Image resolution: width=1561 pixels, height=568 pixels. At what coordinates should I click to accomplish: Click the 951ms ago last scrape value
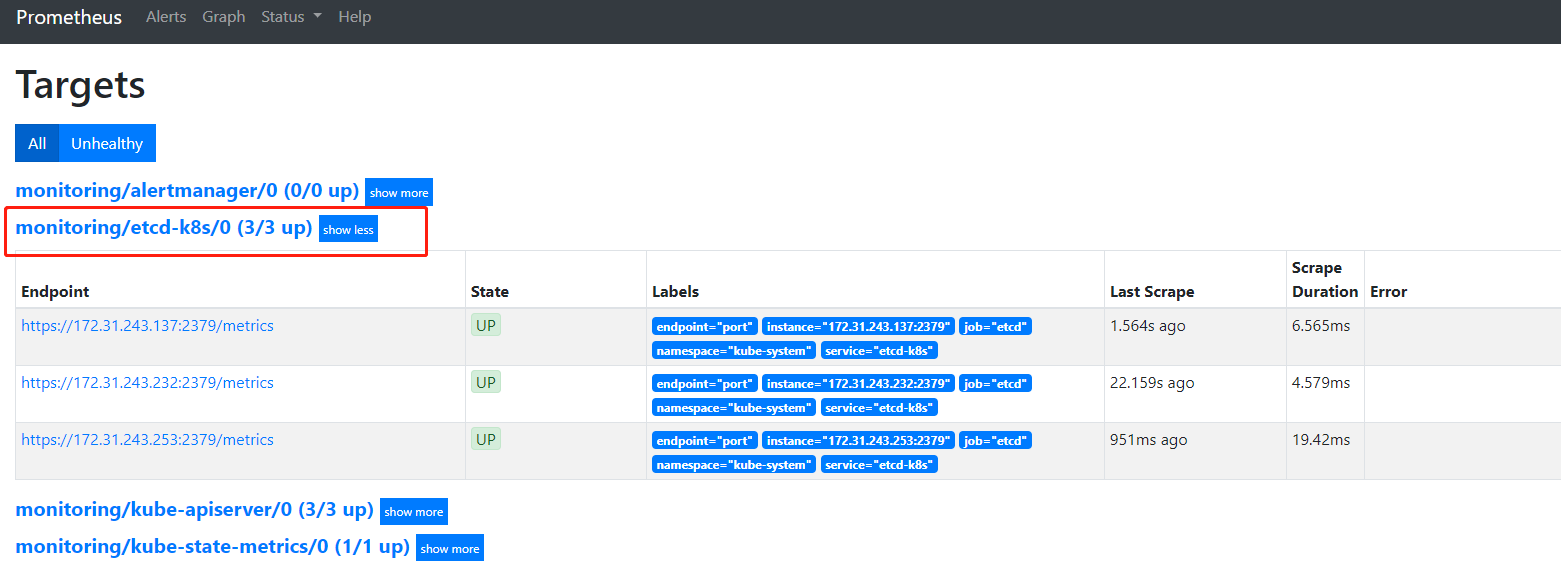click(1149, 439)
